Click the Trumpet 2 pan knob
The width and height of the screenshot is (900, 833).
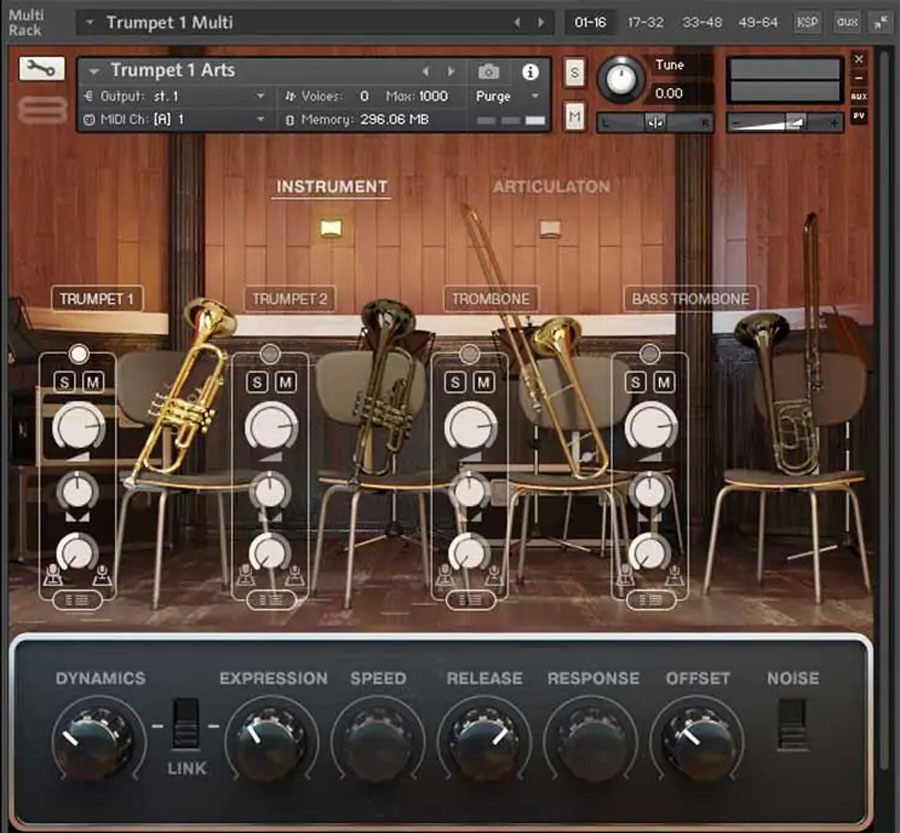point(270,490)
